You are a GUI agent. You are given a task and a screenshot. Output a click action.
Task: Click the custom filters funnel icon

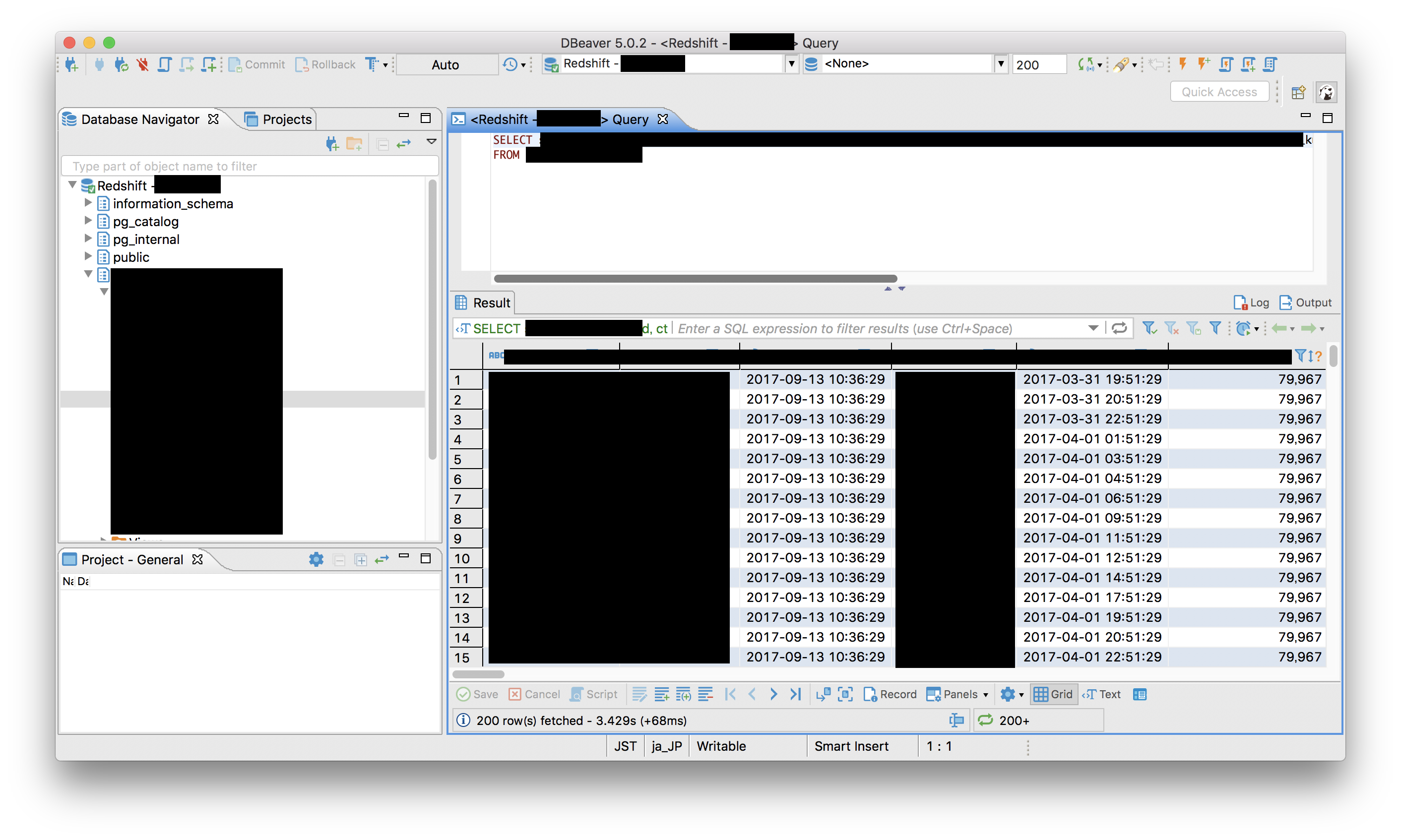pyautogui.click(x=1215, y=328)
